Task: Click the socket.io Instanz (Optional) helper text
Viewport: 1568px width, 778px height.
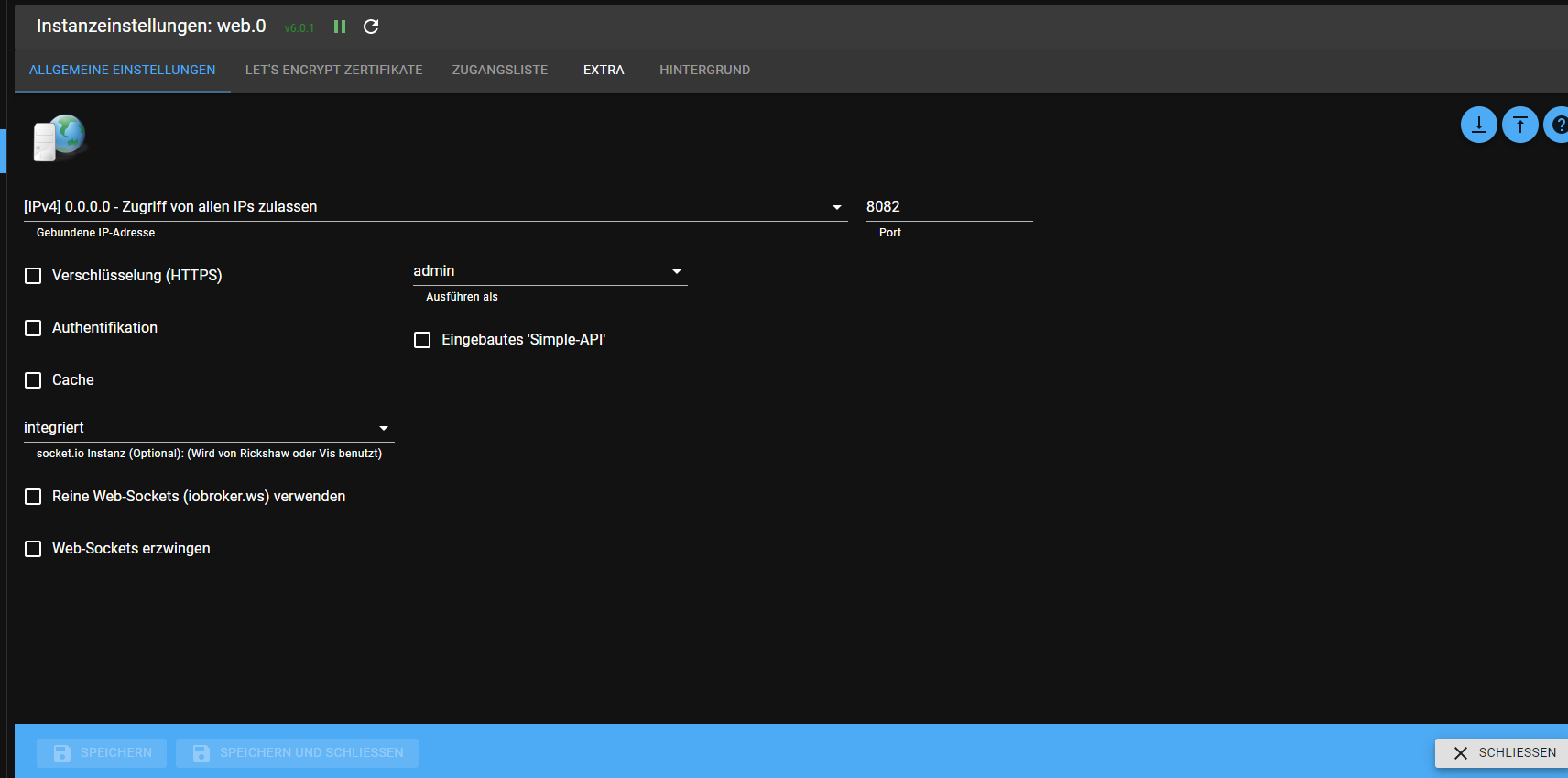Action: click(209, 454)
